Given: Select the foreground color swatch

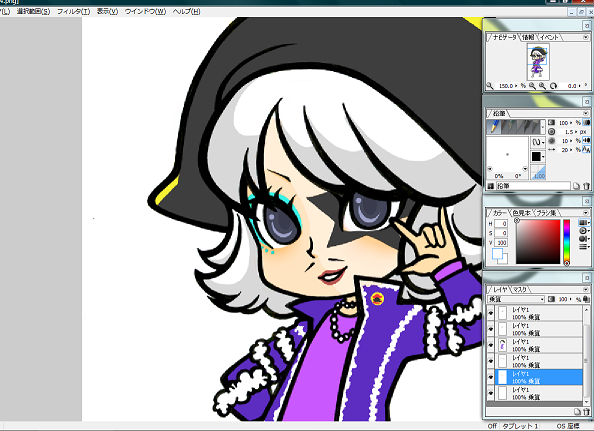Looking at the screenshot, I should tap(497, 253).
